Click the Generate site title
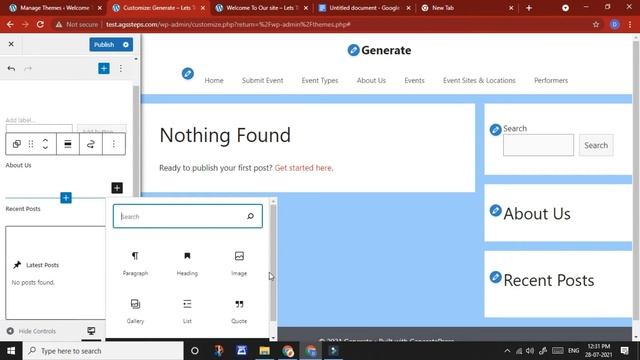Viewport: 640px width, 360px height. [386, 50]
